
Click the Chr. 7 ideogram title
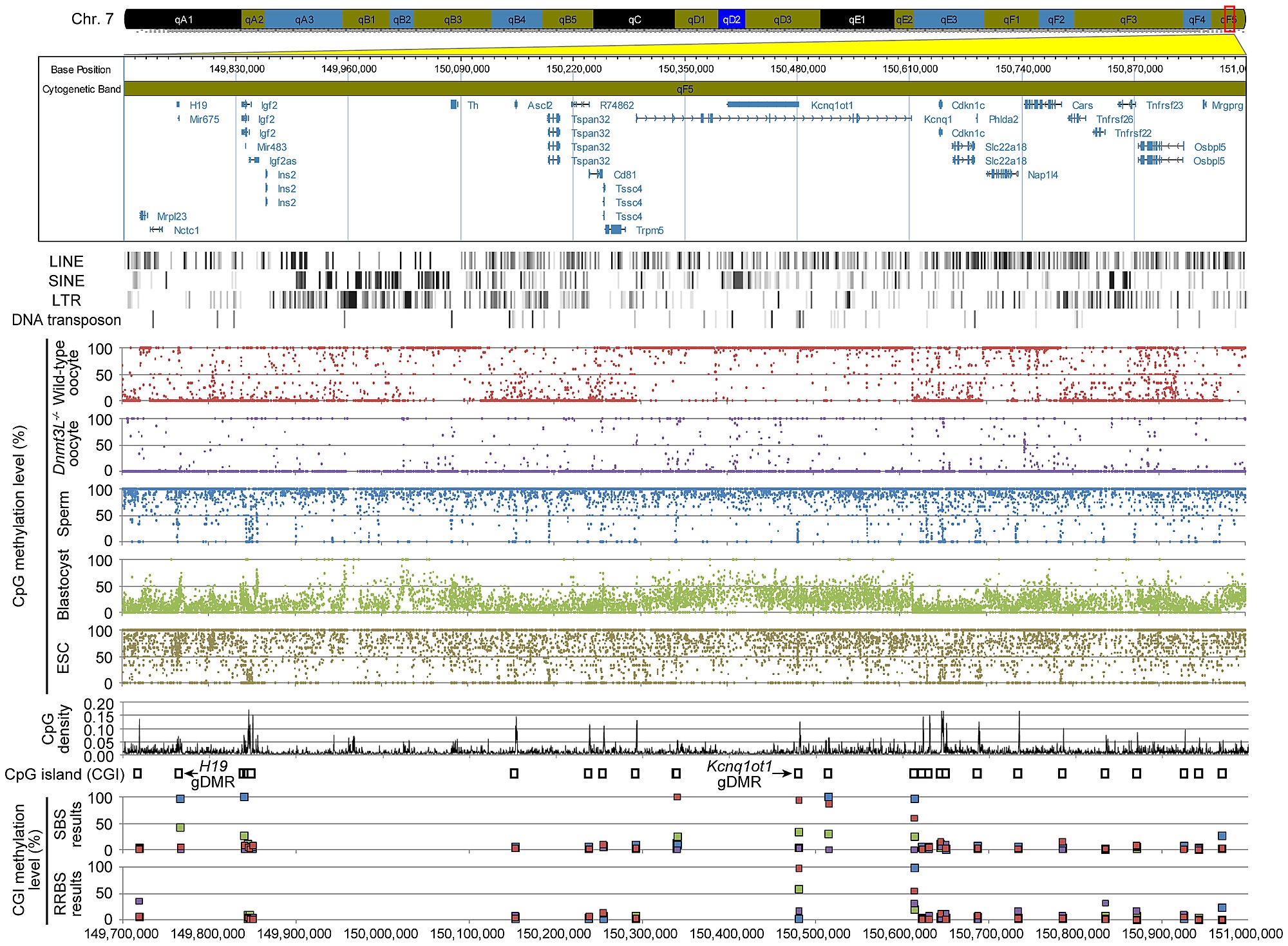click(92, 19)
